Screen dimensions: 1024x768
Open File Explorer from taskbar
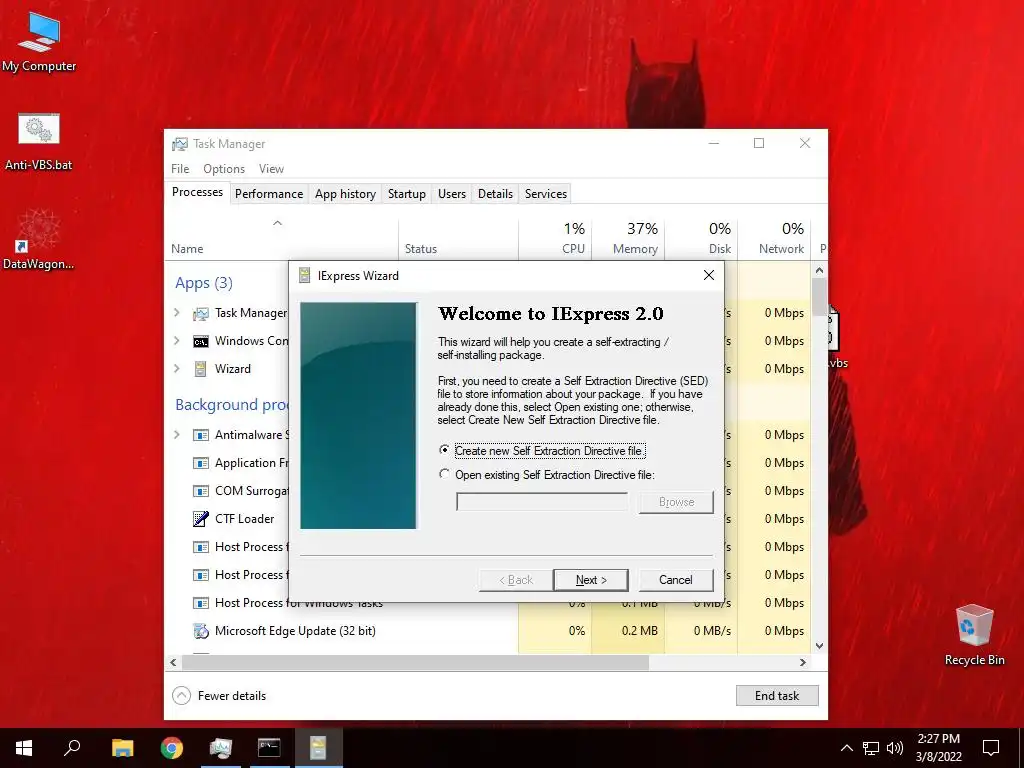[x=122, y=748]
